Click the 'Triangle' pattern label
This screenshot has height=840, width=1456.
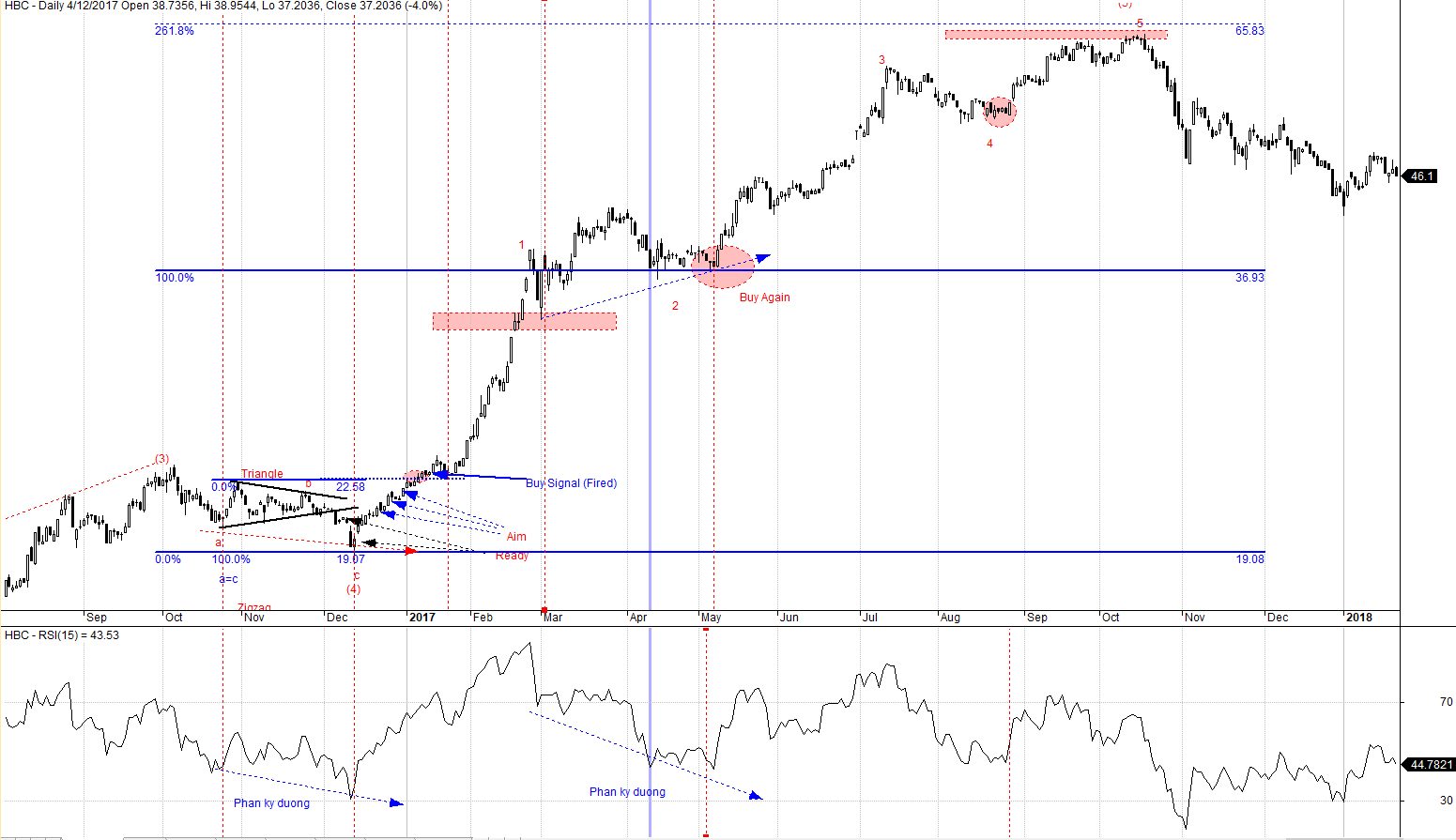262,474
